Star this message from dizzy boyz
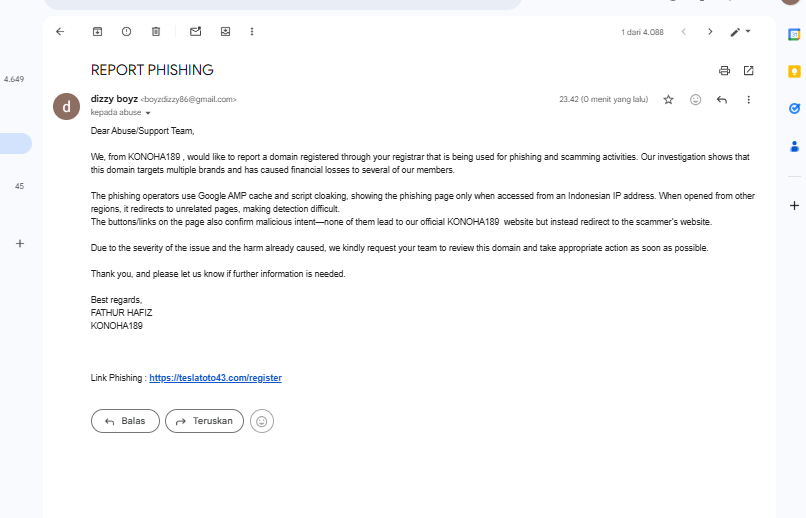 coord(668,100)
